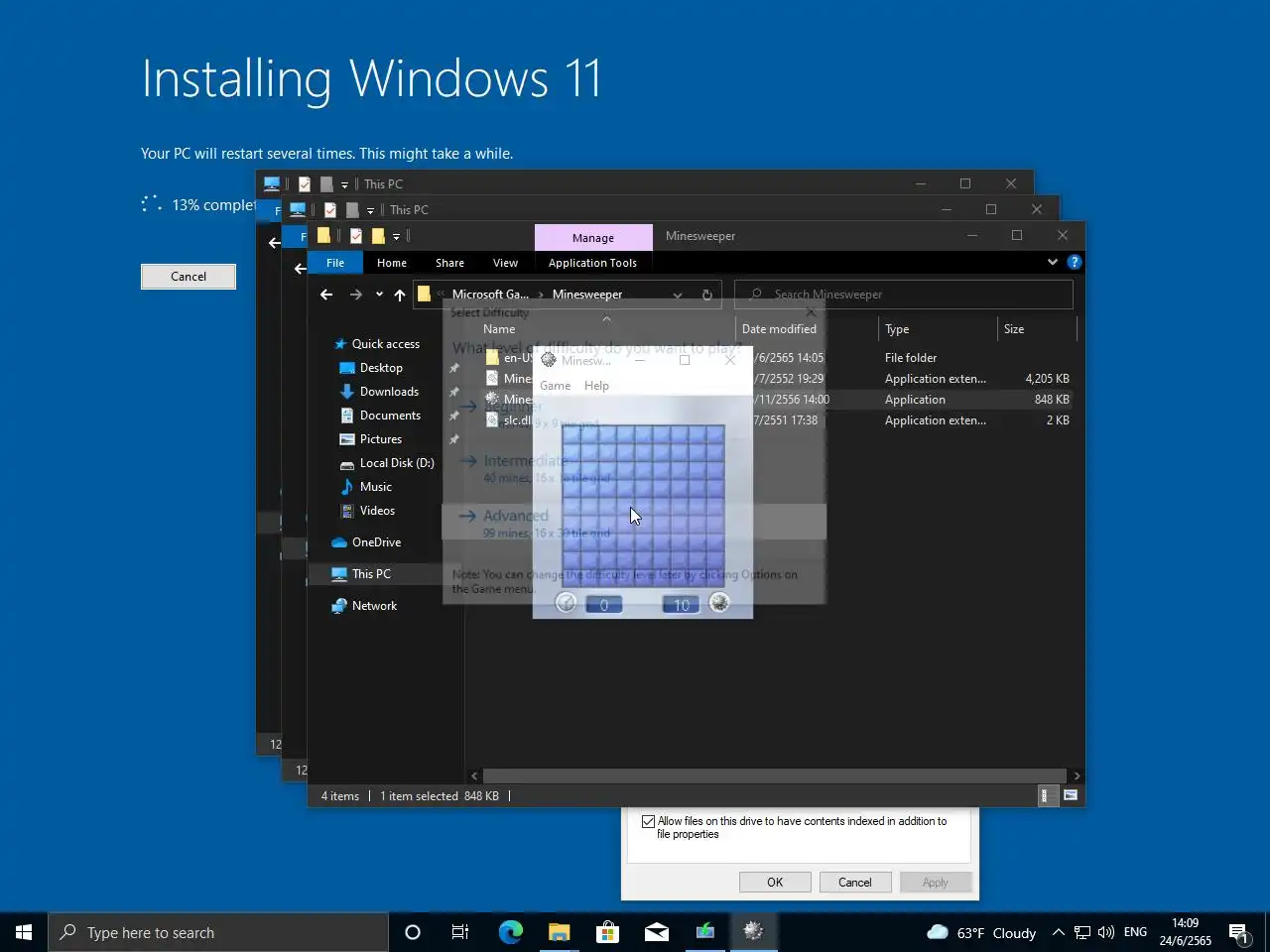Expand the address bar history dropdown
This screenshot has width=1270, height=952.
tap(678, 295)
